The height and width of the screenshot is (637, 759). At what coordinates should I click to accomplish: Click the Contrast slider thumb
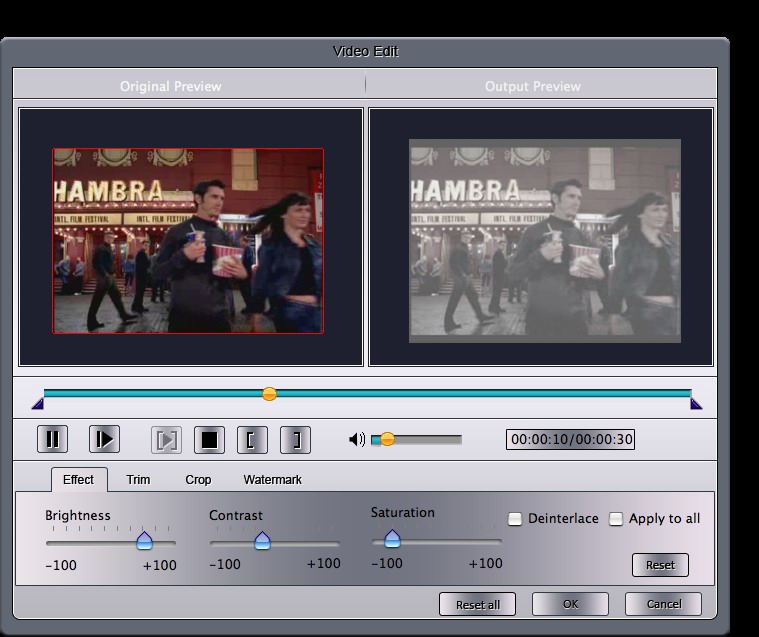(x=262, y=540)
